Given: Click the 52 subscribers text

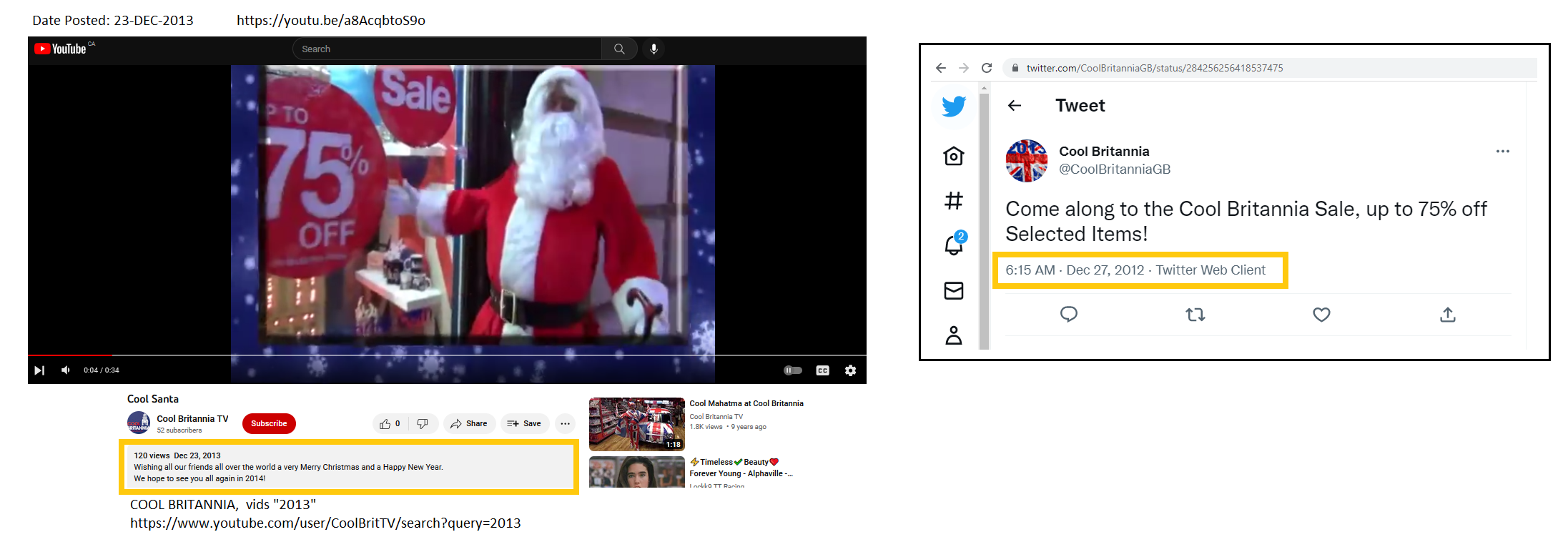Looking at the screenshot, I should coord(179,430).
